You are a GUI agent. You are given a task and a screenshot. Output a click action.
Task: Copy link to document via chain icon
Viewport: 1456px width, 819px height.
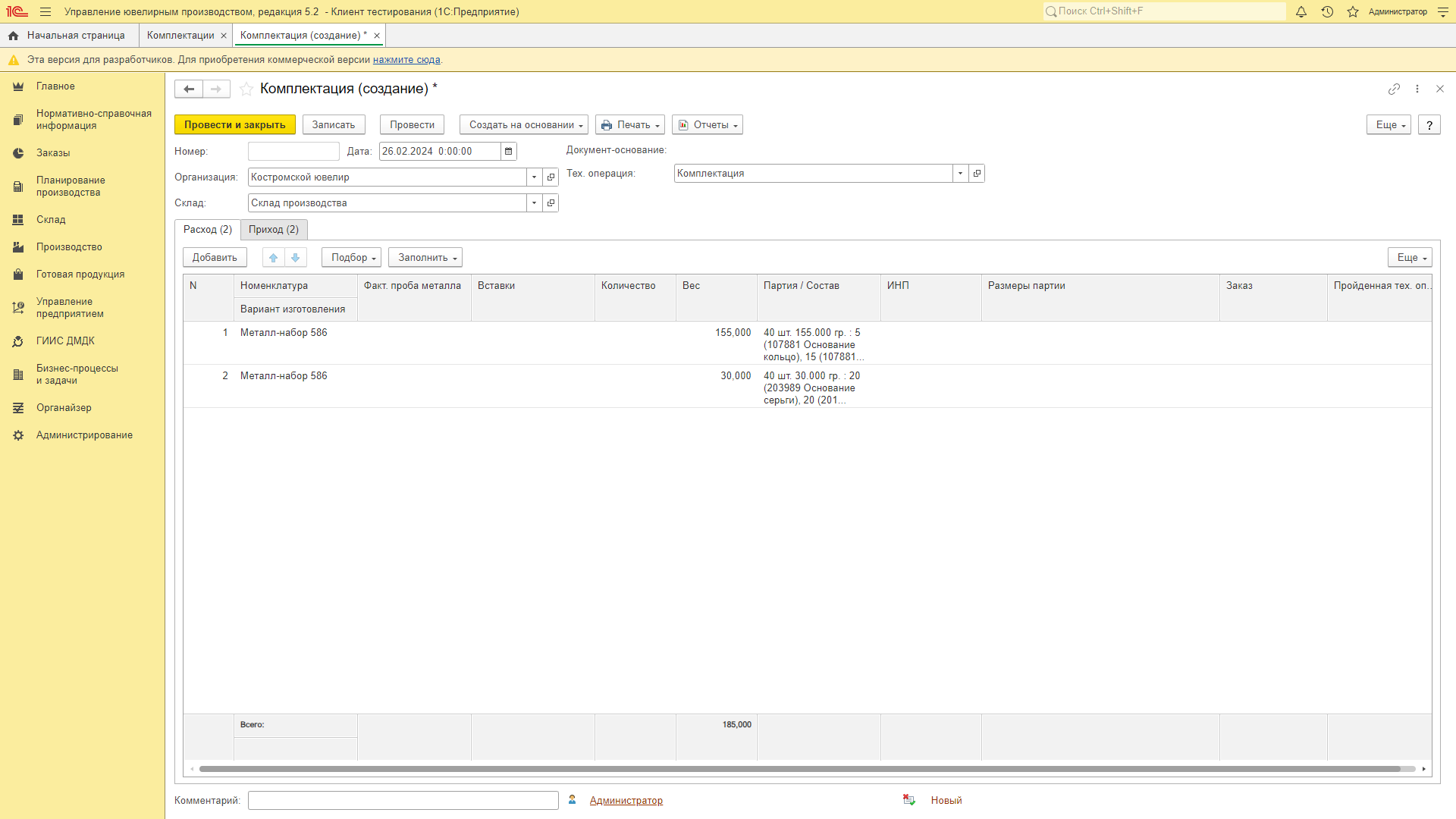1394,89
